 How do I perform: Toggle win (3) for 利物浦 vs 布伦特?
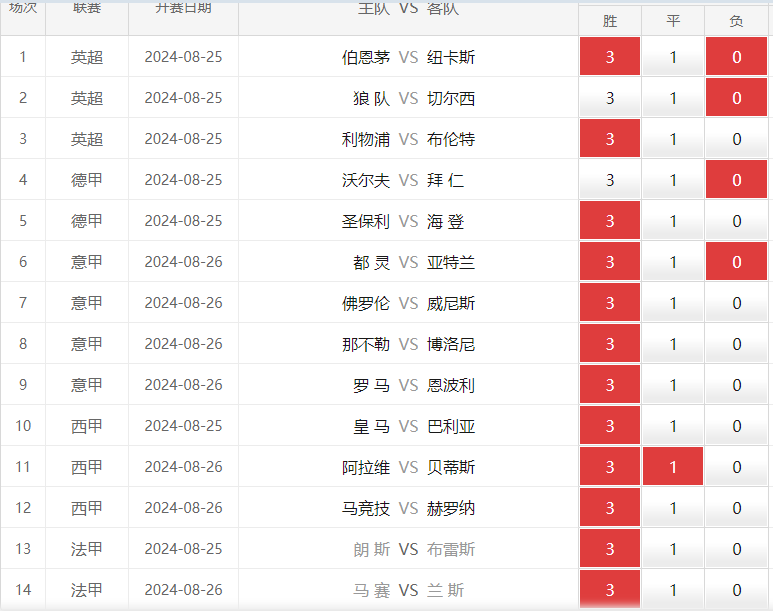[610, 139]
